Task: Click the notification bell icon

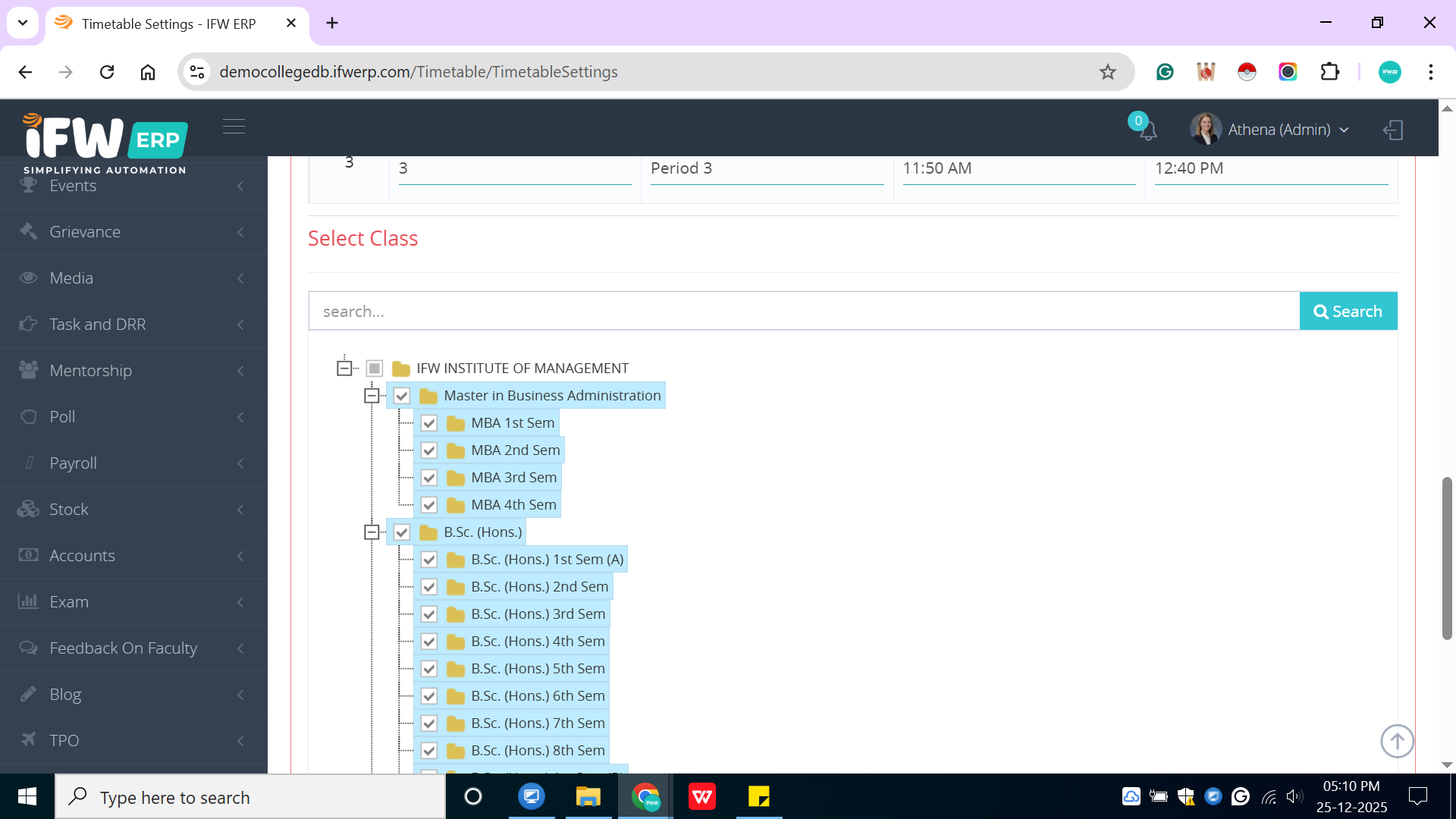Action: pos(1147,130)
